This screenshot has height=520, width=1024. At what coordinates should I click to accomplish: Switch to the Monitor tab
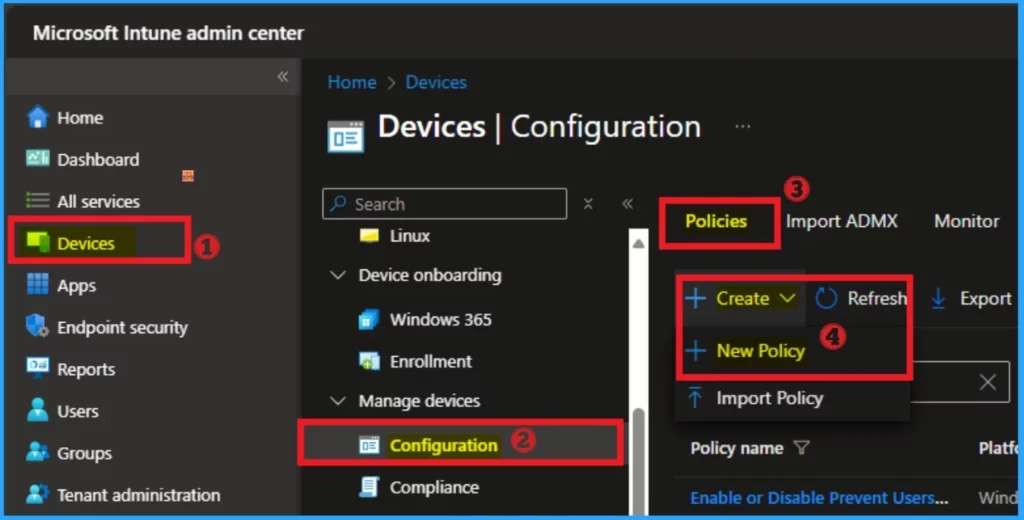[x=967, y=221]
